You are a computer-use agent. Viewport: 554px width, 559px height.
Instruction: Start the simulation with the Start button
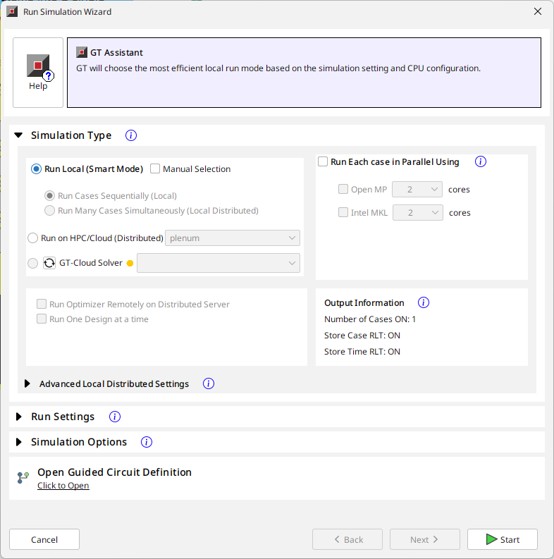tap(502, 539)
